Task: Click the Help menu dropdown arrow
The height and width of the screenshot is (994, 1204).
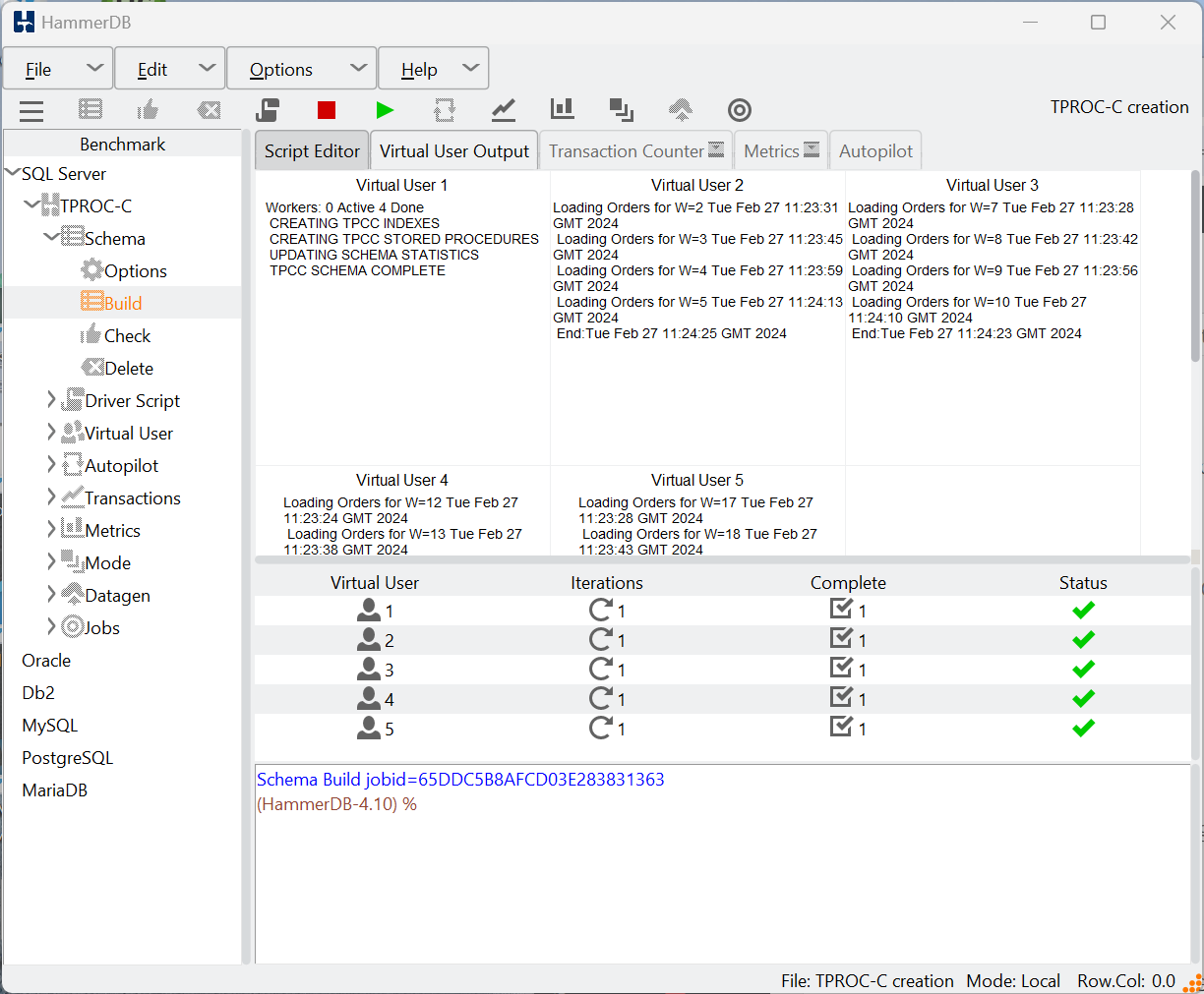Action: click(470, 68)
